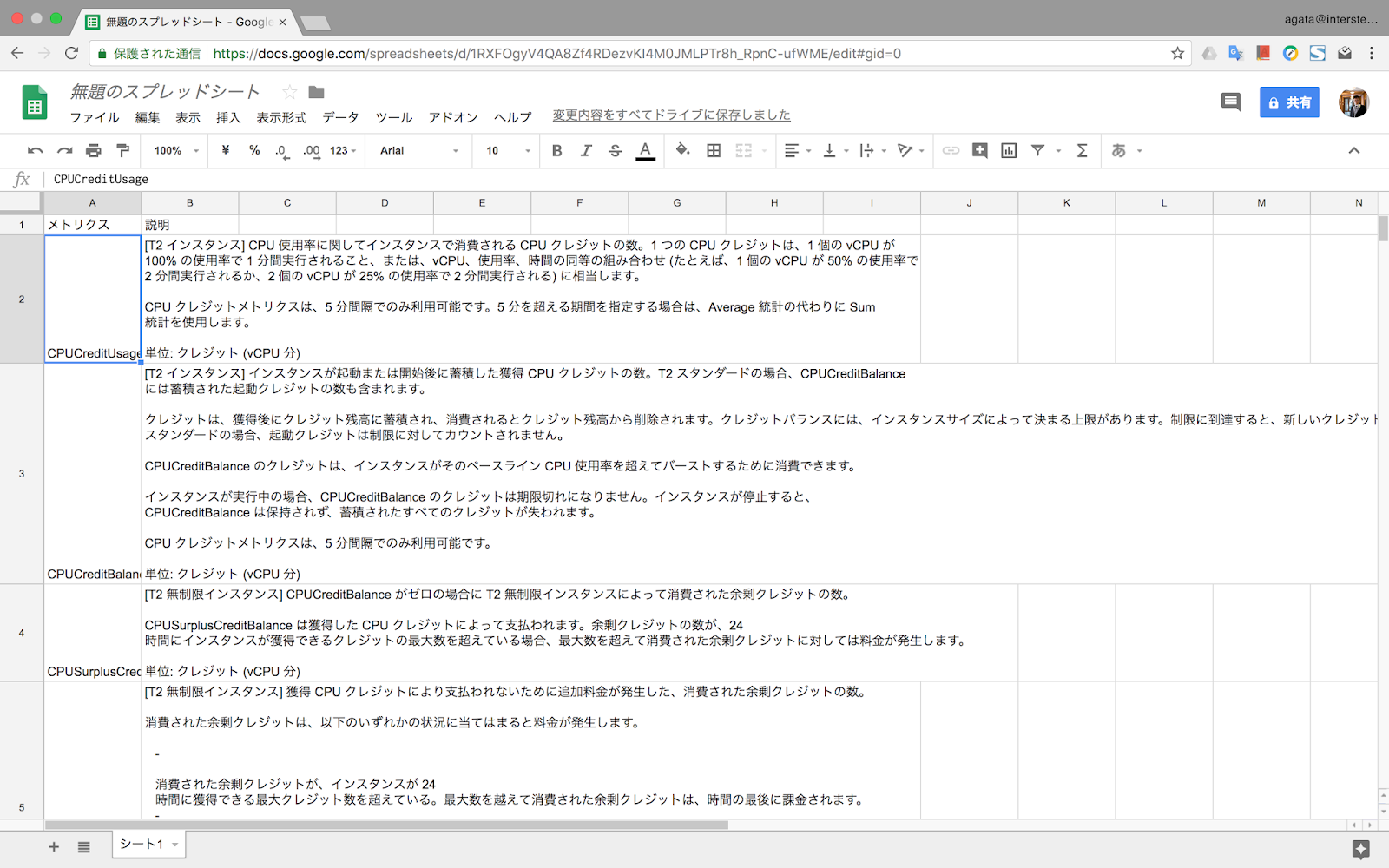The width and height of the screenshot is (1389, 868).
Task: Click the browser reload button
Action: (x=72, y=54)
